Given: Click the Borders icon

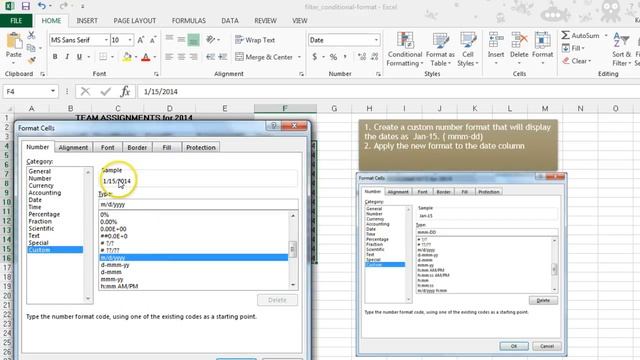Looking at the screenshot, I should (103, 57).
